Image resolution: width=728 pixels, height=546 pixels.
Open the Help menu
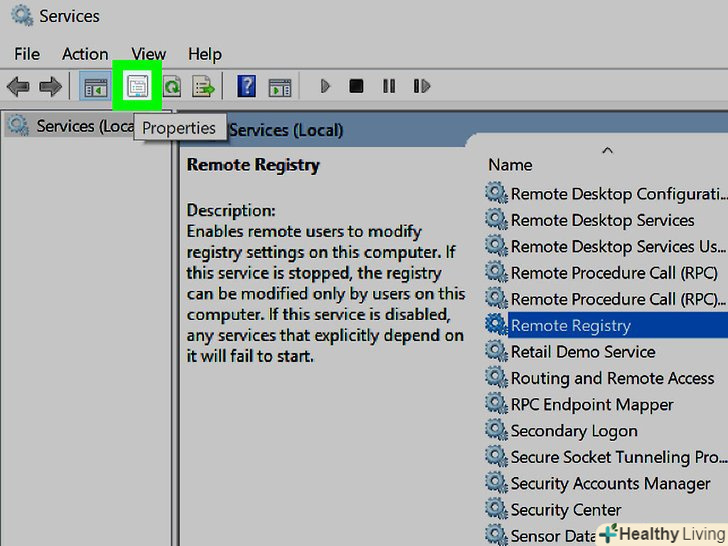(205, 54)
